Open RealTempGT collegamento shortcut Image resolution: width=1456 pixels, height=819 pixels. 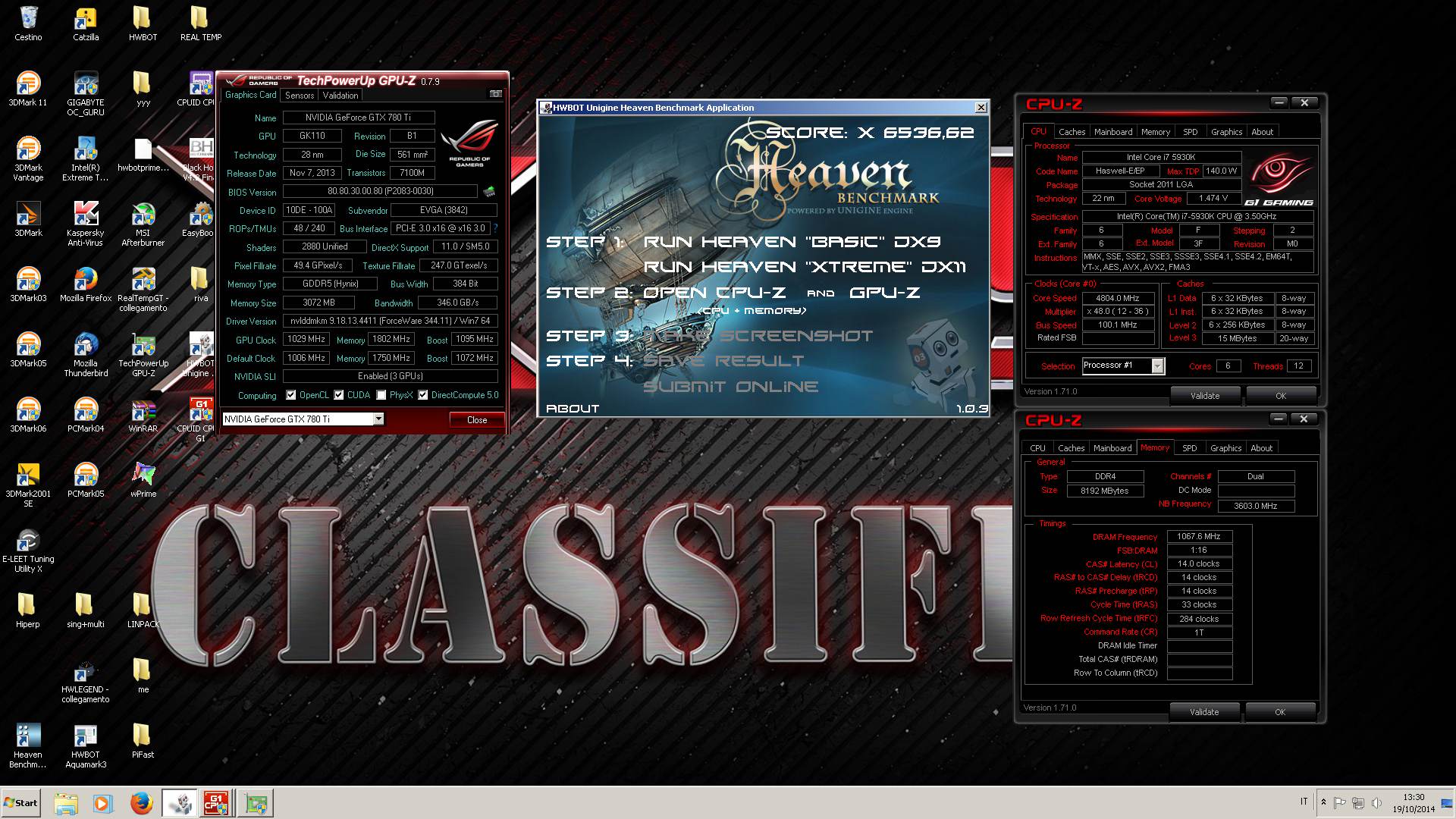(143, 290)
